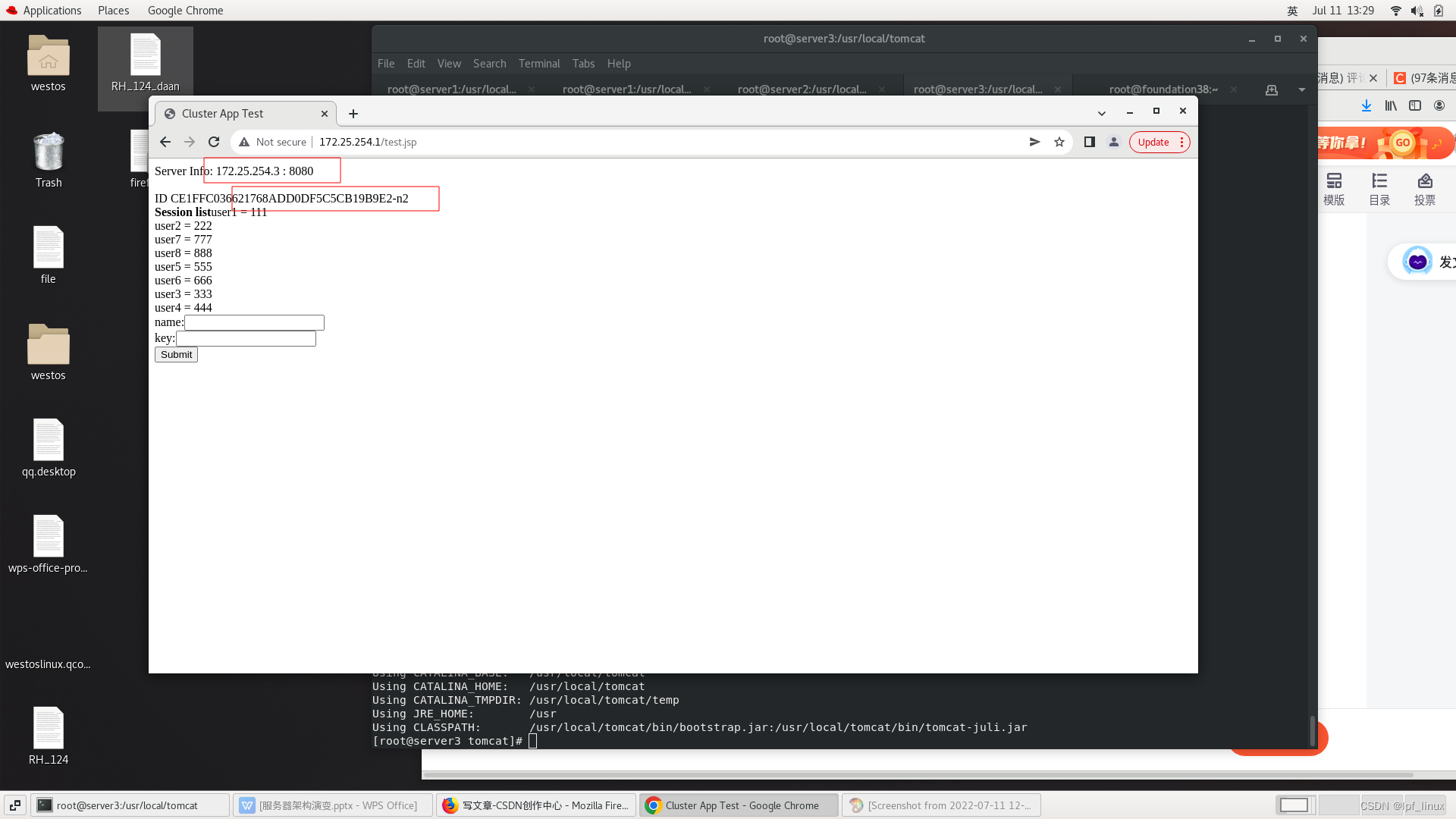The image size is (1456, 819).
Task: Open Chrome side panel icon
Action: coord(1090,142)
